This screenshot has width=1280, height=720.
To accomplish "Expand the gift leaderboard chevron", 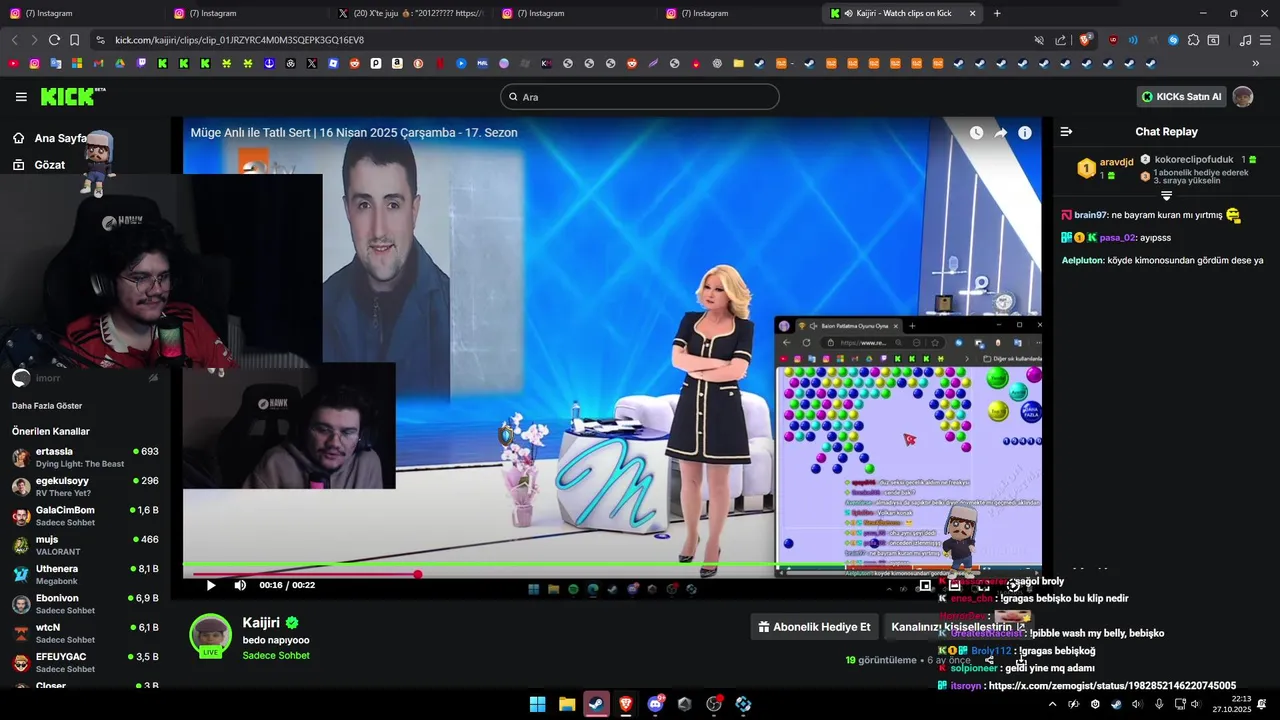I will click(1166, 196).
